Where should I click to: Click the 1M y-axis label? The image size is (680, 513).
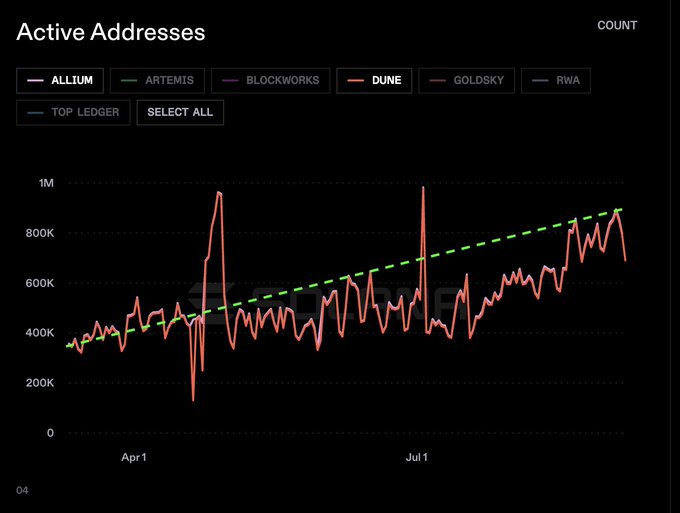click(46, 183)
